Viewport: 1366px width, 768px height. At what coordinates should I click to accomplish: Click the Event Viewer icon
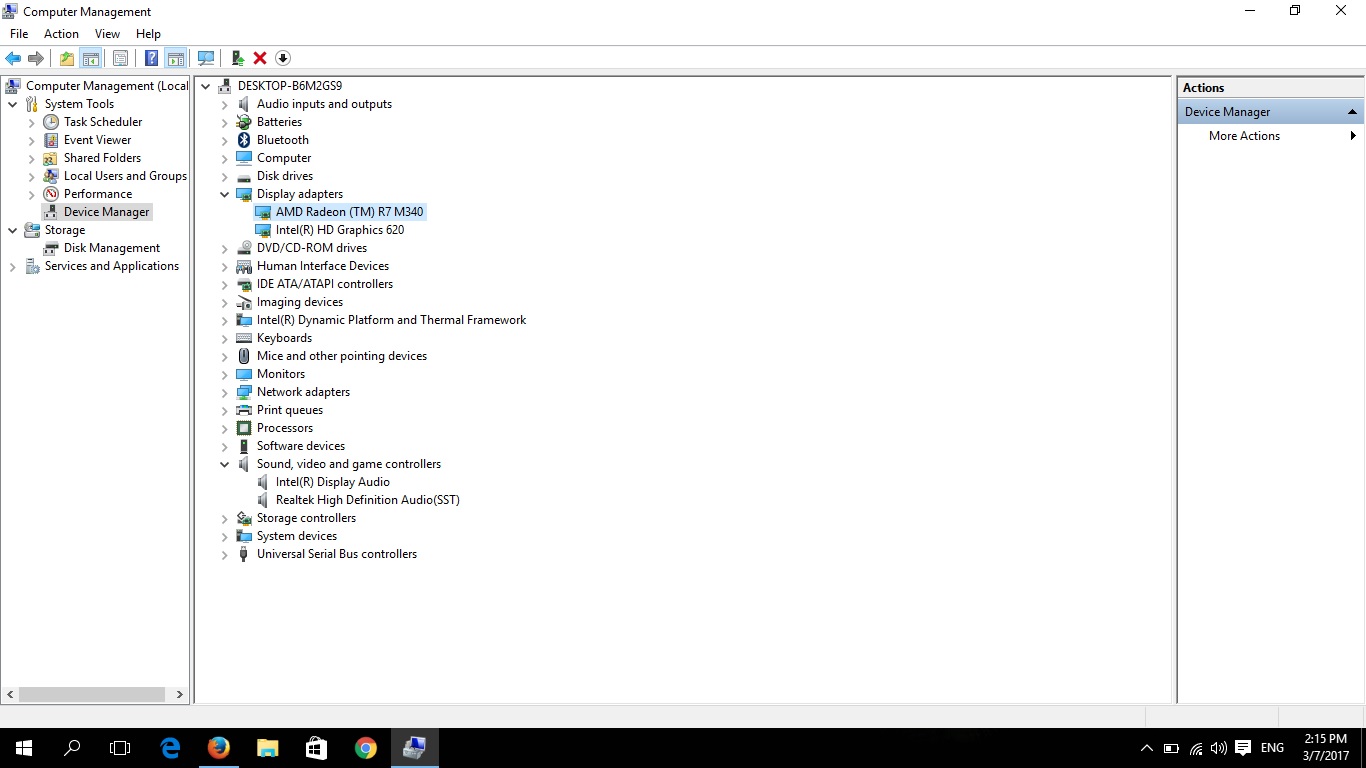pos(51,140)
